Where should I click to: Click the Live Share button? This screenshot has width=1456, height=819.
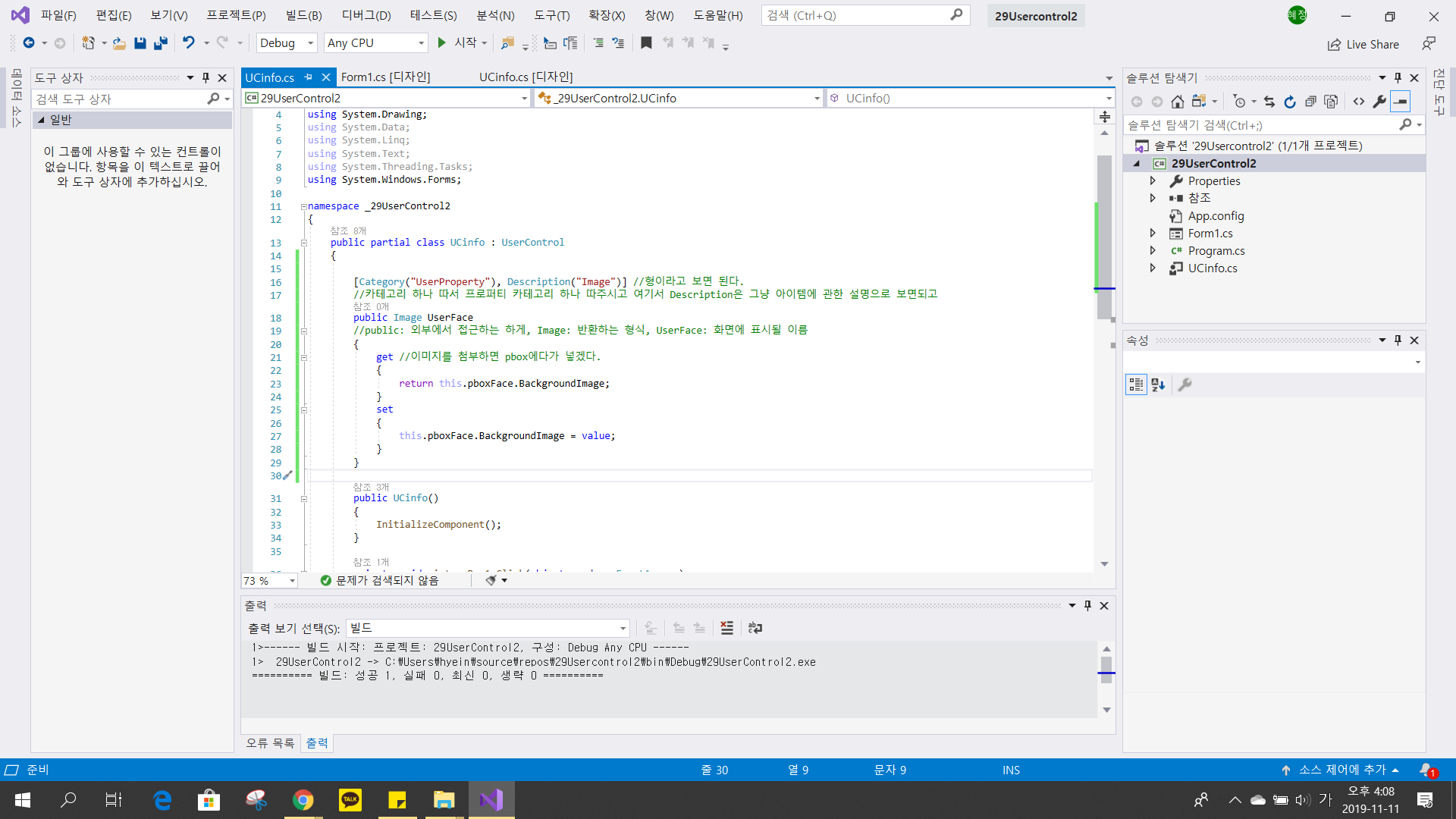point(1363,44)
